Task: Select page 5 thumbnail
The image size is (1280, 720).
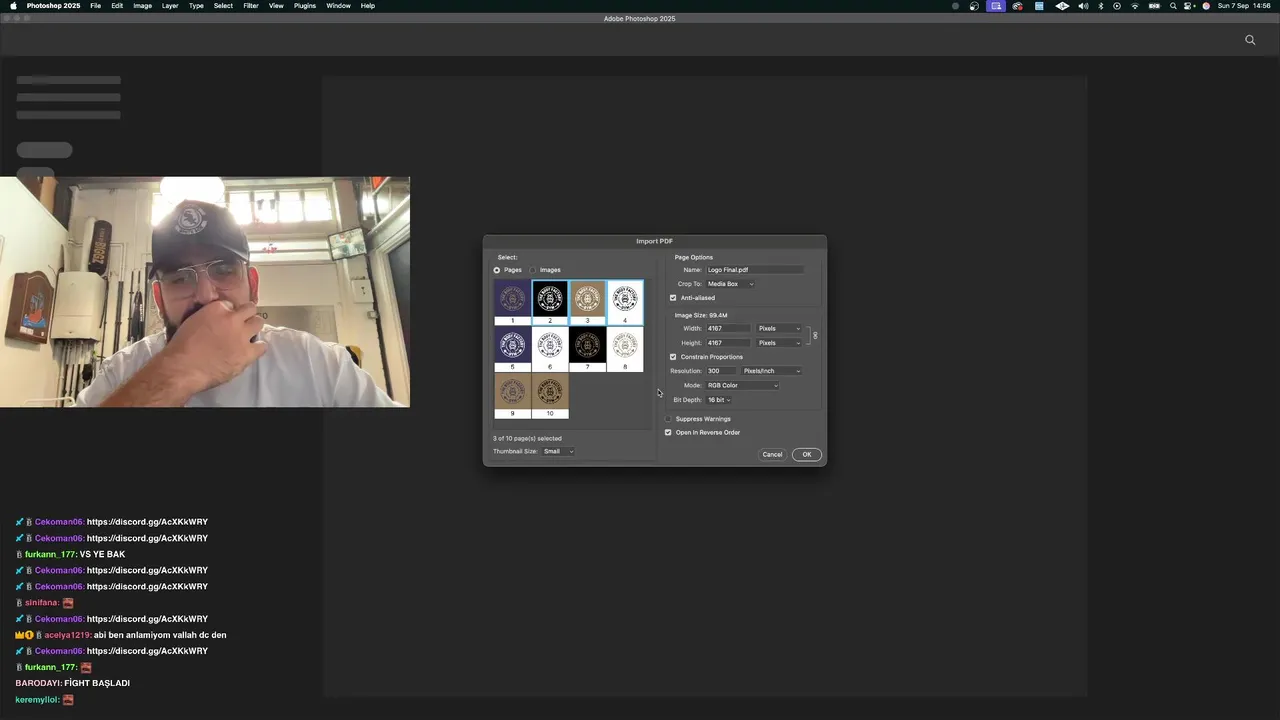Action: pos(512,349)
